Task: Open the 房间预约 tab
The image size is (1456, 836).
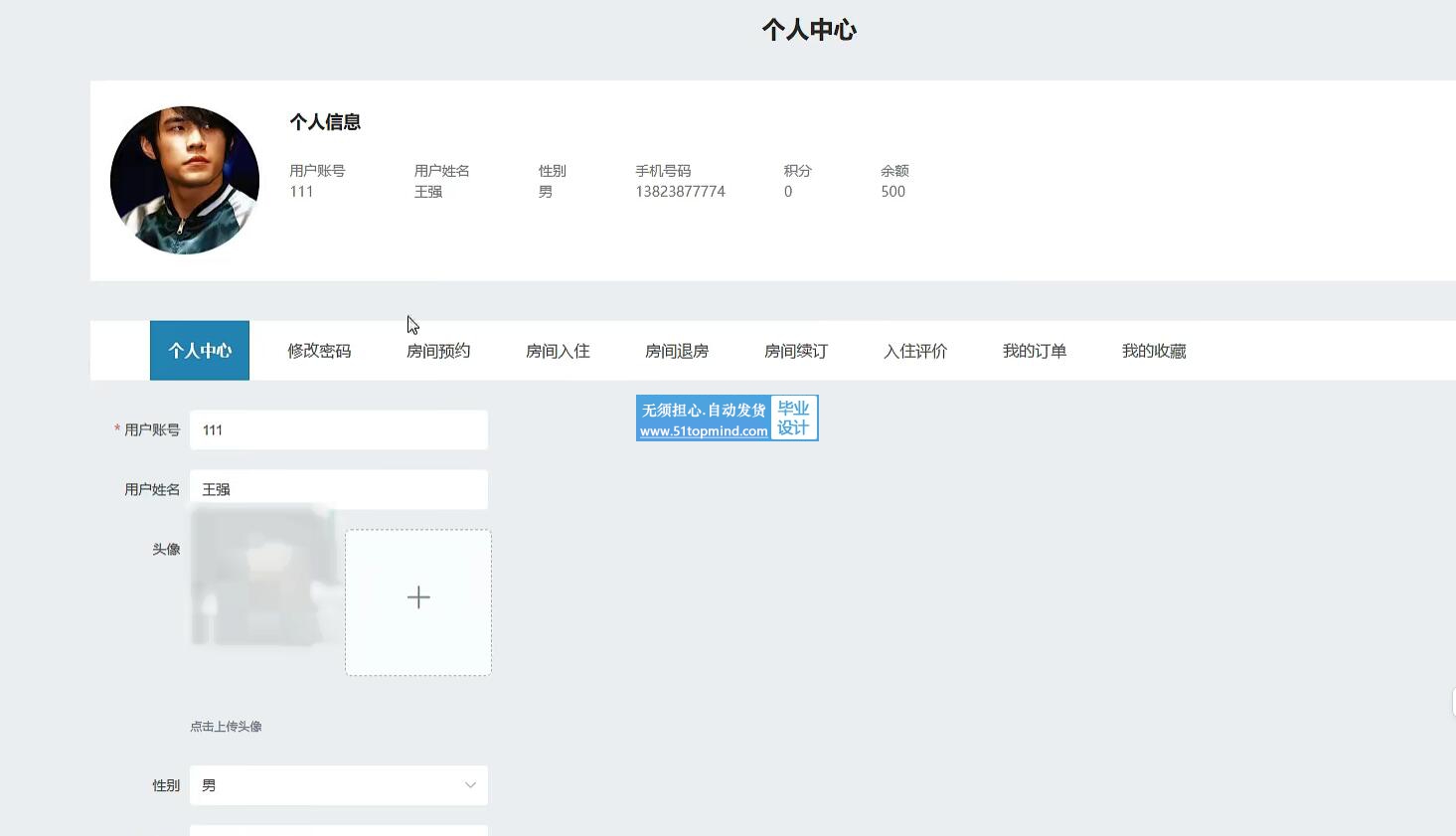Action: coord(438,351)
